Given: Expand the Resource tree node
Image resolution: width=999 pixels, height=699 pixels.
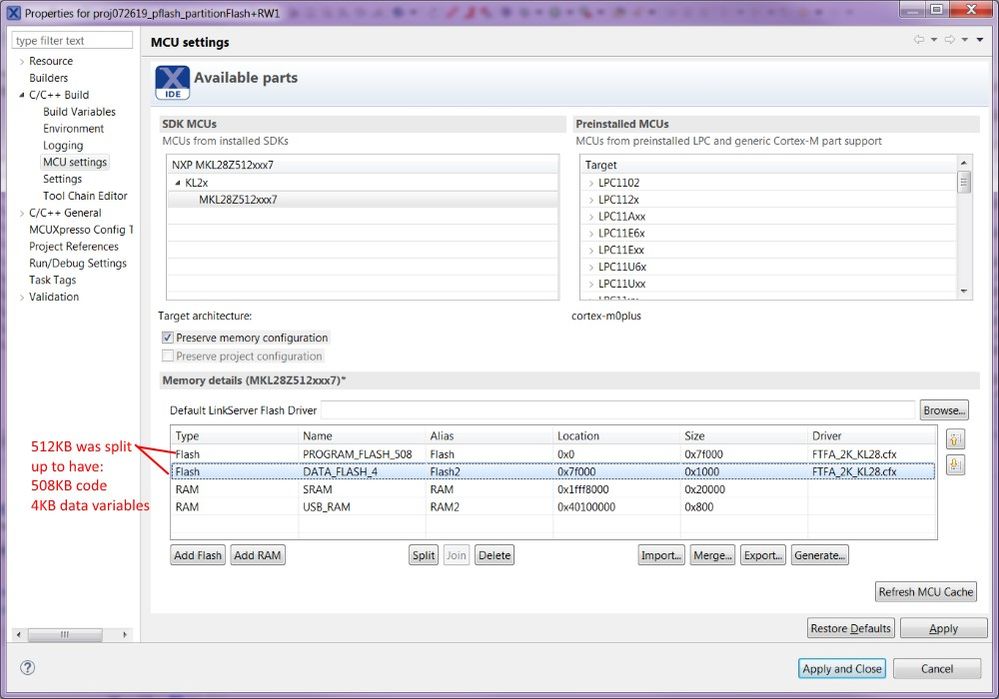Looking at the screenshot, I should click(22, 62).
